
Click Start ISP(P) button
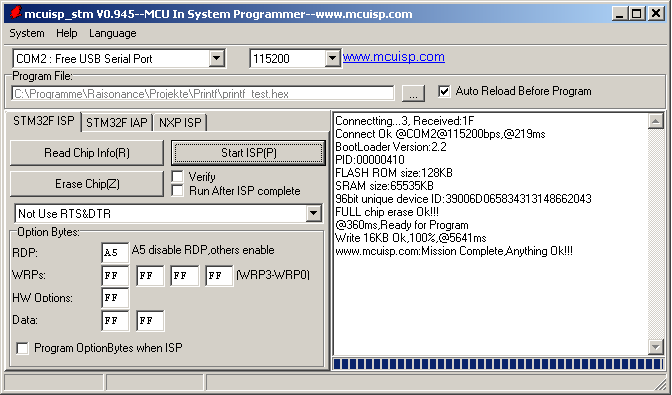coord(249,153)
